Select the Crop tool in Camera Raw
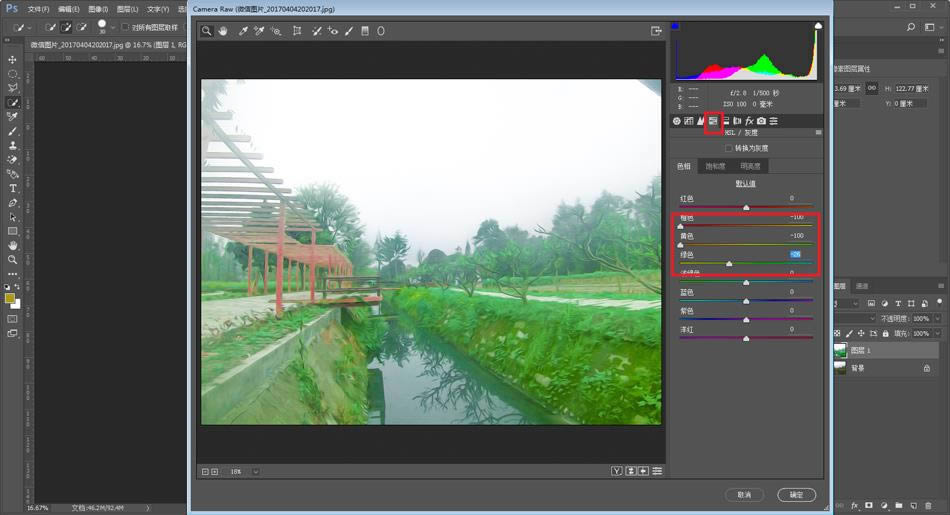The width and height of the screenshot is (950, 515). tap(297, 31)
